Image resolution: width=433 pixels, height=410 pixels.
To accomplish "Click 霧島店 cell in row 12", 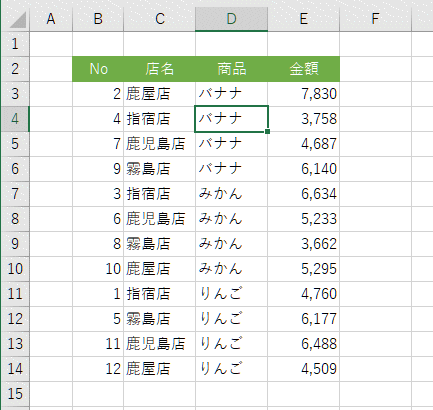I will [159, 319].
